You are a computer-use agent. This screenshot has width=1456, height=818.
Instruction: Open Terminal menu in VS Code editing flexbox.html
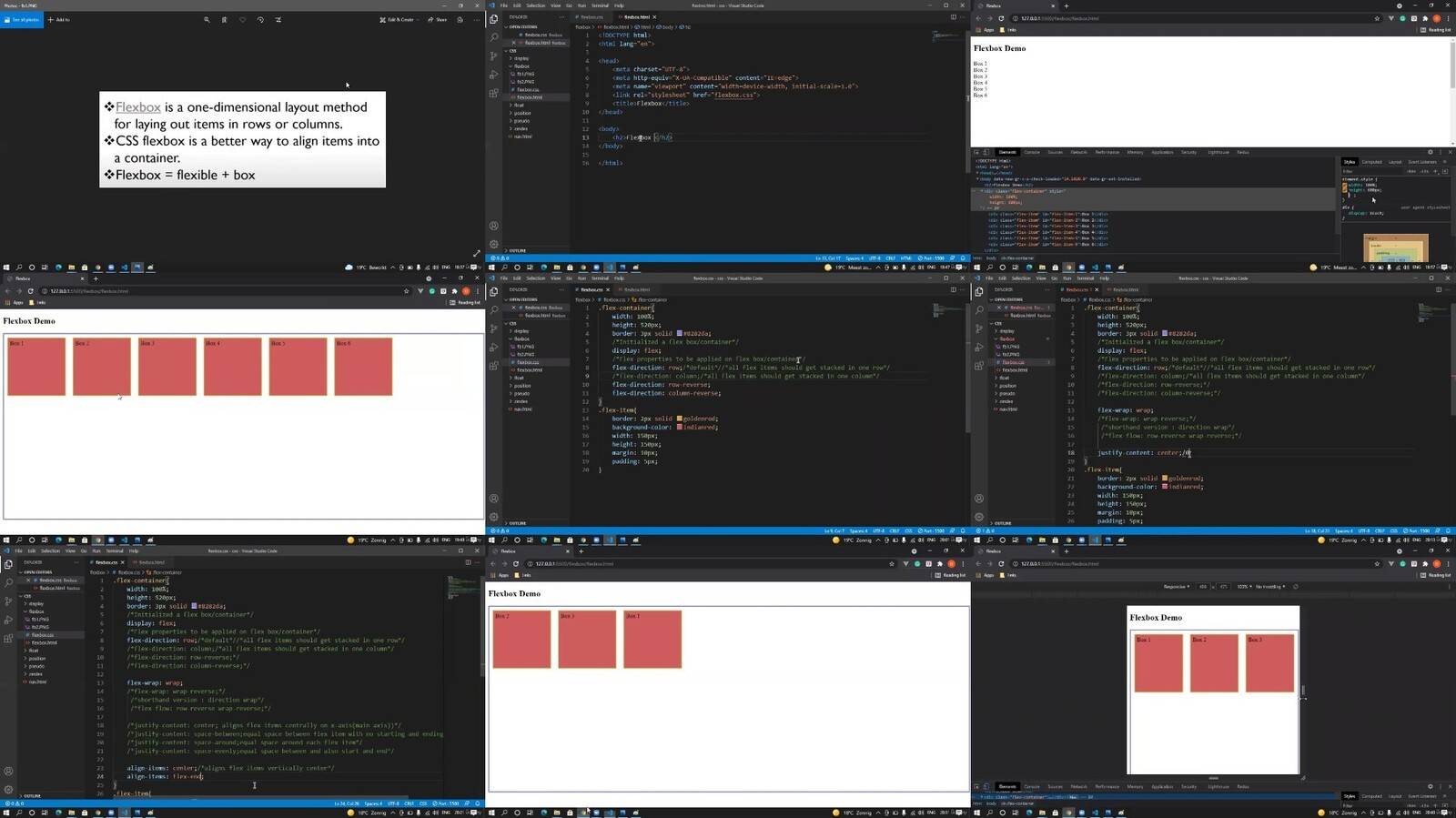tap(600, 5)
